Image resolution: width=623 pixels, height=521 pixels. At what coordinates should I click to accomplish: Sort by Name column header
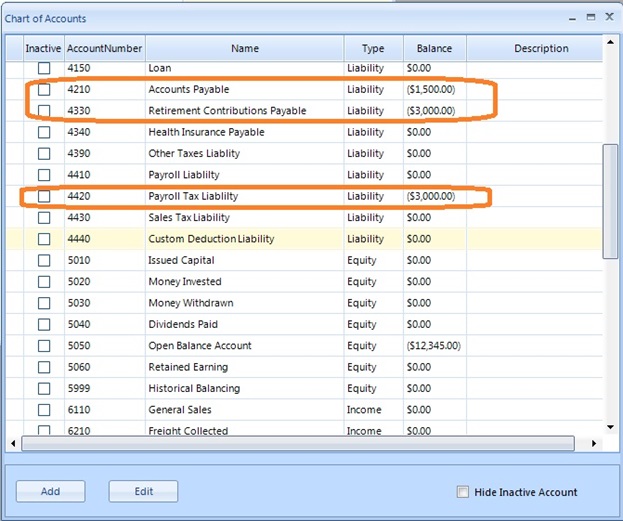(x=244, y=48)
